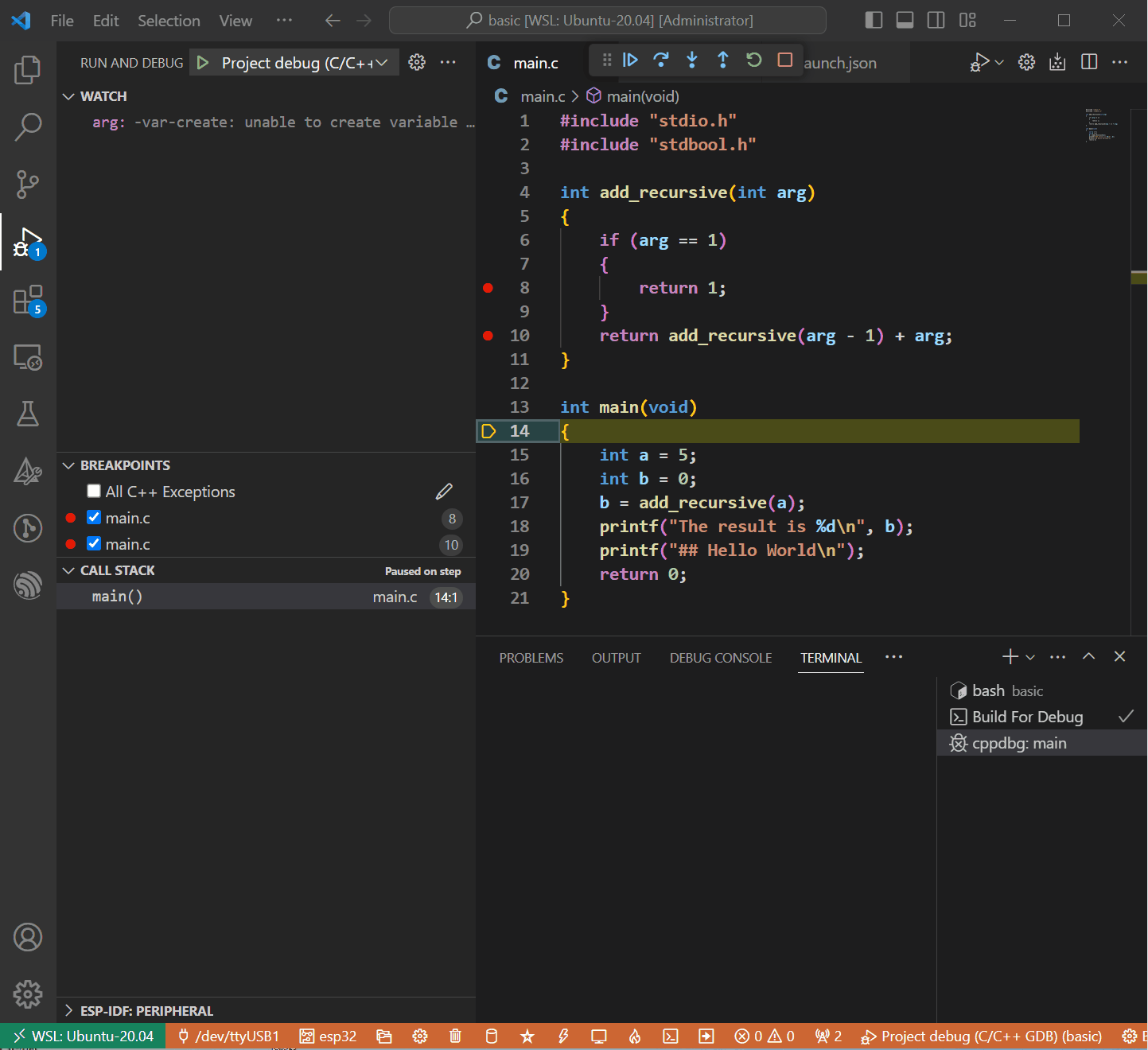Click the breakpoint dot on line 10
The image size is (1148, 1050).
click(x=488, y=336)
